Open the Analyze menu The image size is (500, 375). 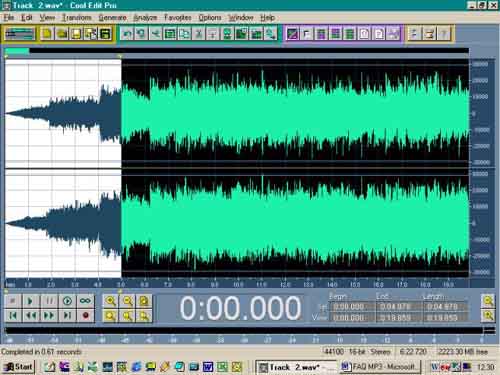pos(145,17)
